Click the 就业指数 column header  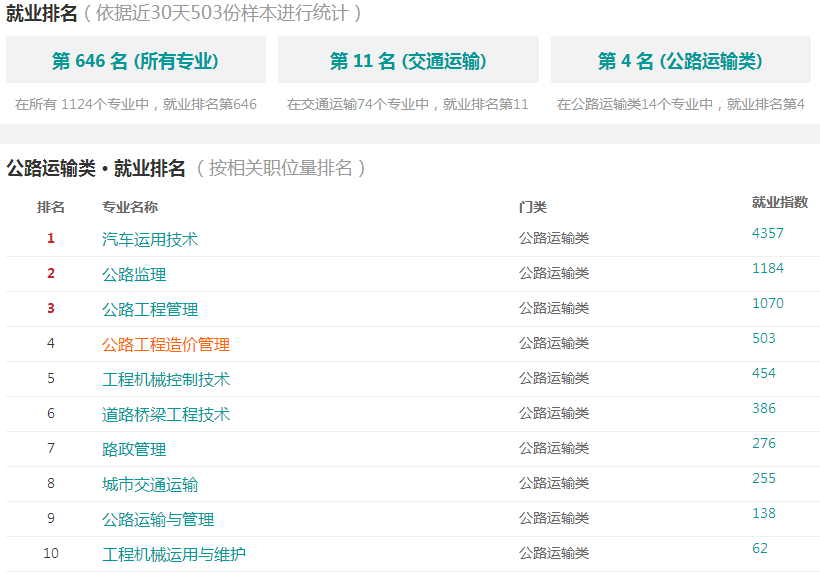point(780,202)
